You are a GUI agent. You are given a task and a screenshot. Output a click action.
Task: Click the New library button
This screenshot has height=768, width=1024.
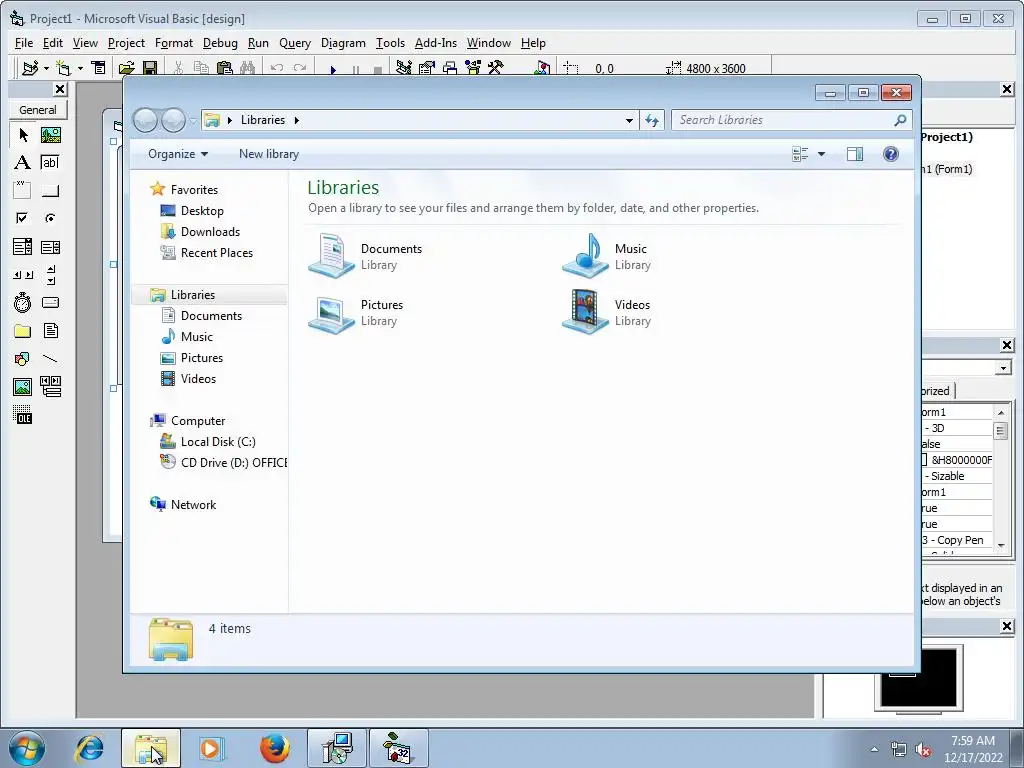pyautogui.click(x=268, y=154)
